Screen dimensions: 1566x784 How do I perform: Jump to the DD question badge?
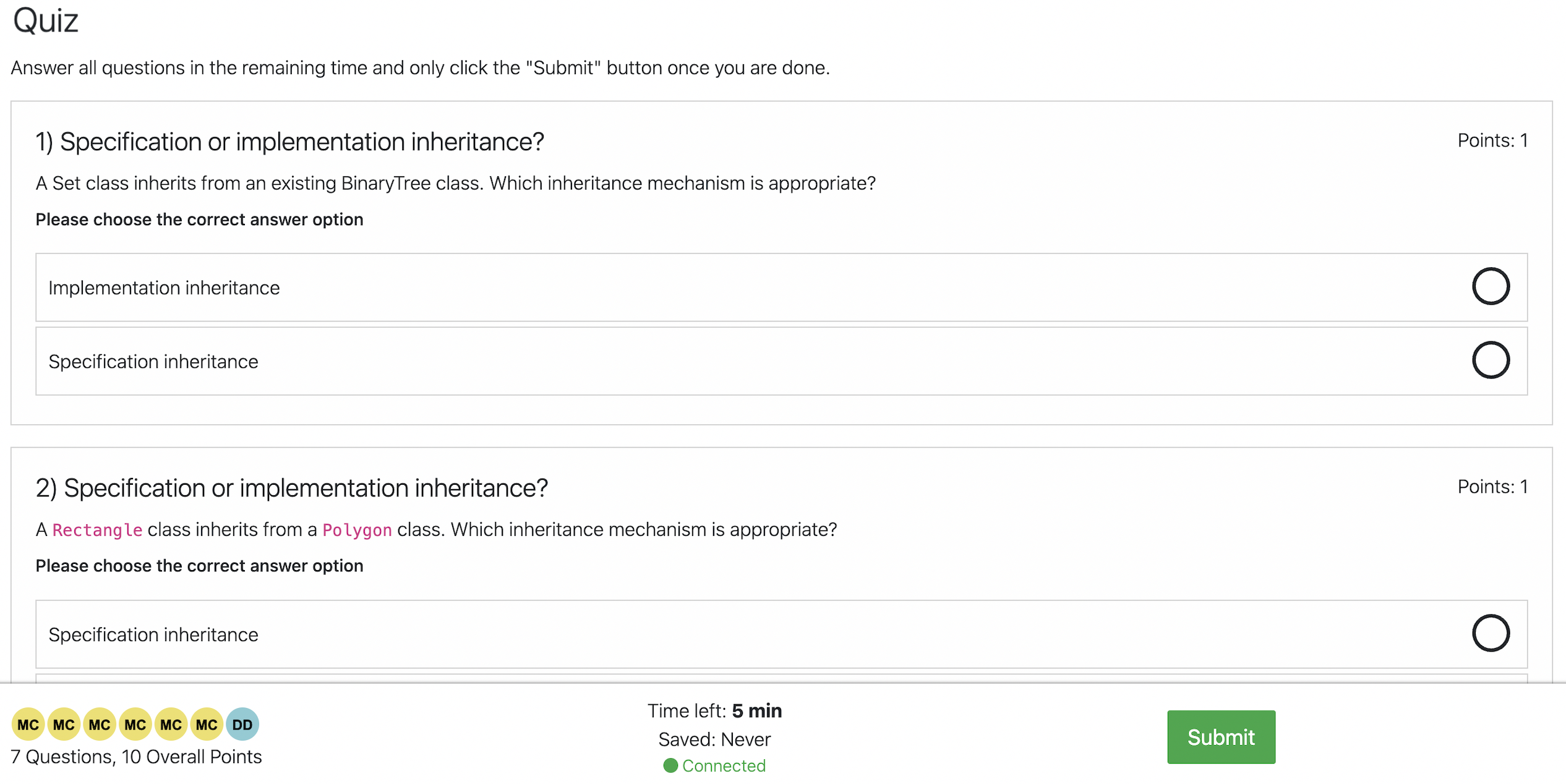click(x=242, y=724)
